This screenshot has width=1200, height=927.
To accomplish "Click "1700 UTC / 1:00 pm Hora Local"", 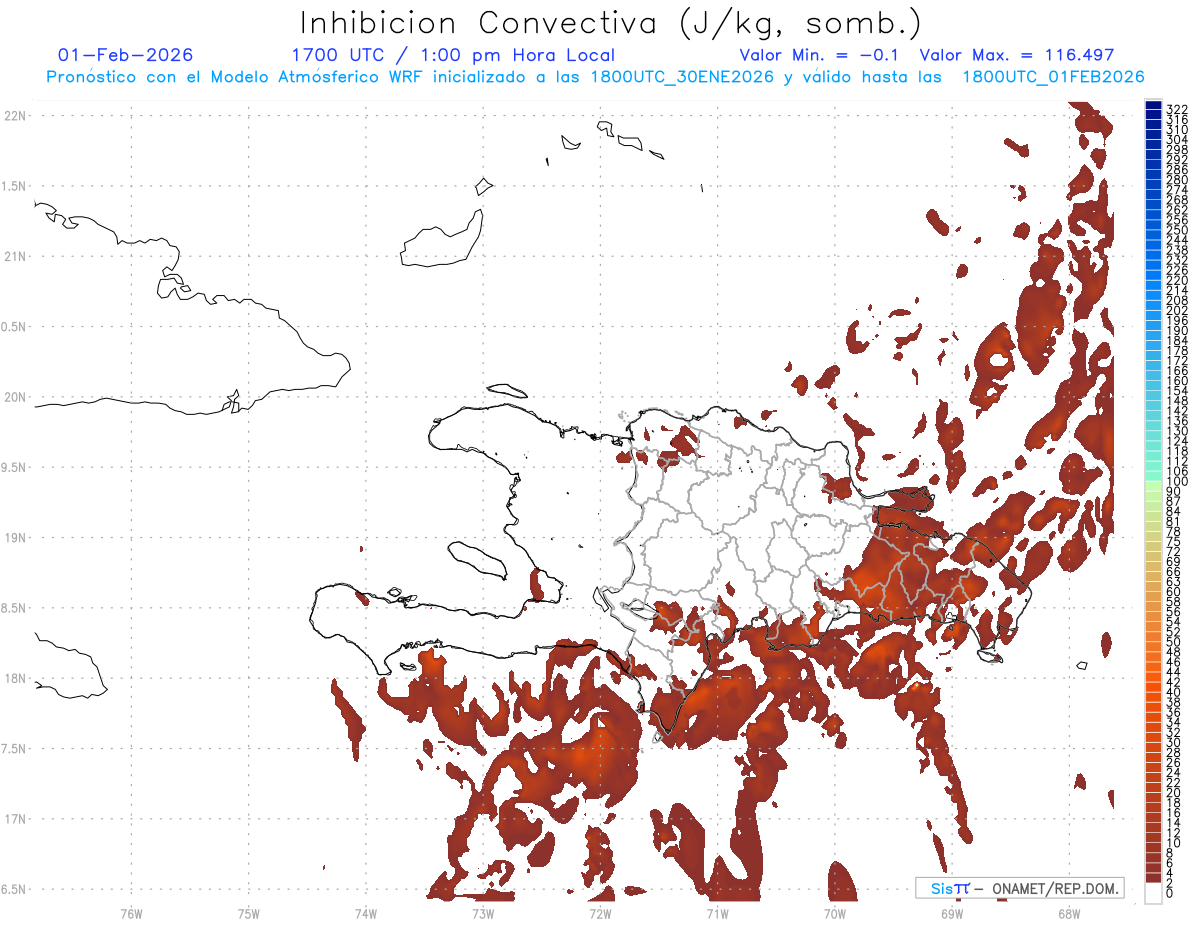I will (453, 55).
